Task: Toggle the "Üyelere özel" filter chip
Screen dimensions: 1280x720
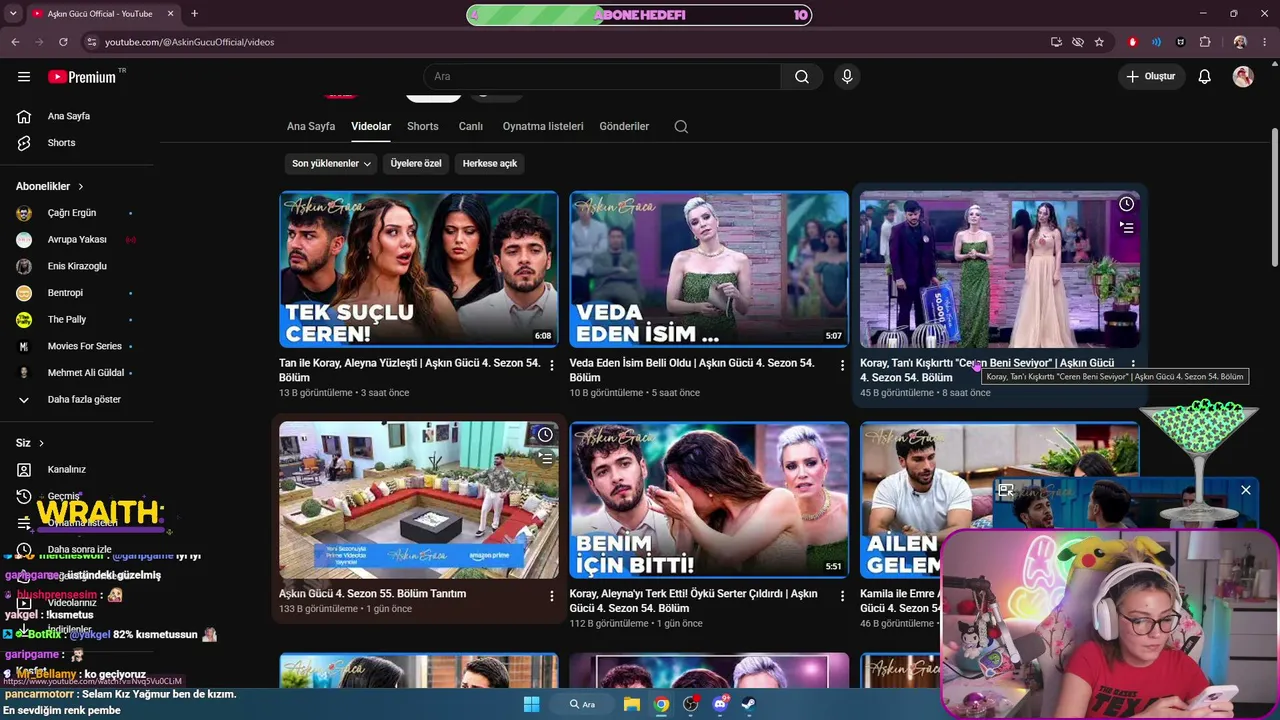Action: (x=416, y=163)
